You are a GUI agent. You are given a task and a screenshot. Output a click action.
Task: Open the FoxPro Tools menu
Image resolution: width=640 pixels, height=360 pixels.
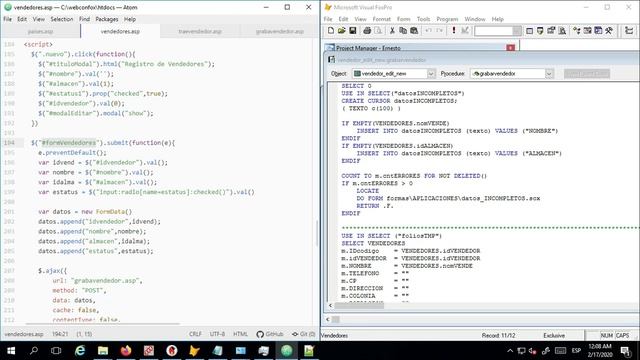click(x=423, y=19)
